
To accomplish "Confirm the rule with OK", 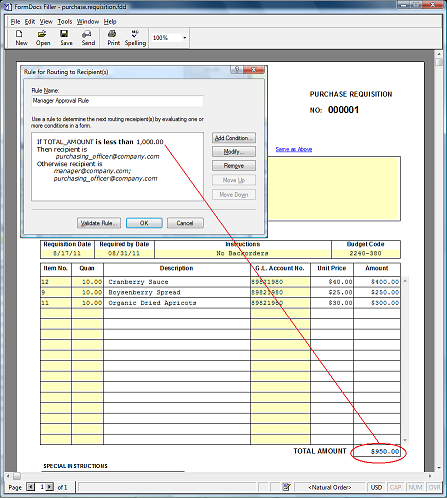I will (144, 223).
